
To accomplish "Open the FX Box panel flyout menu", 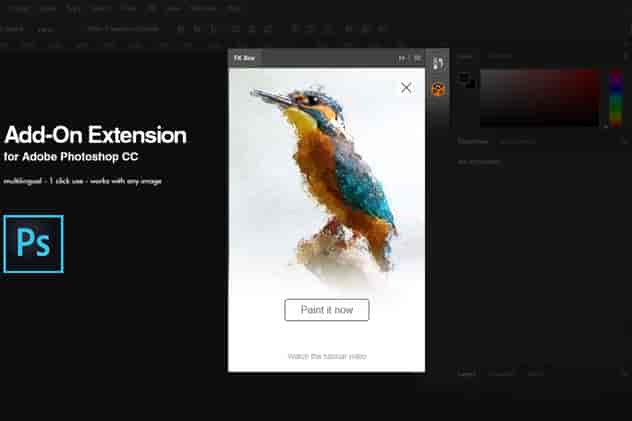I will (417, 58).
